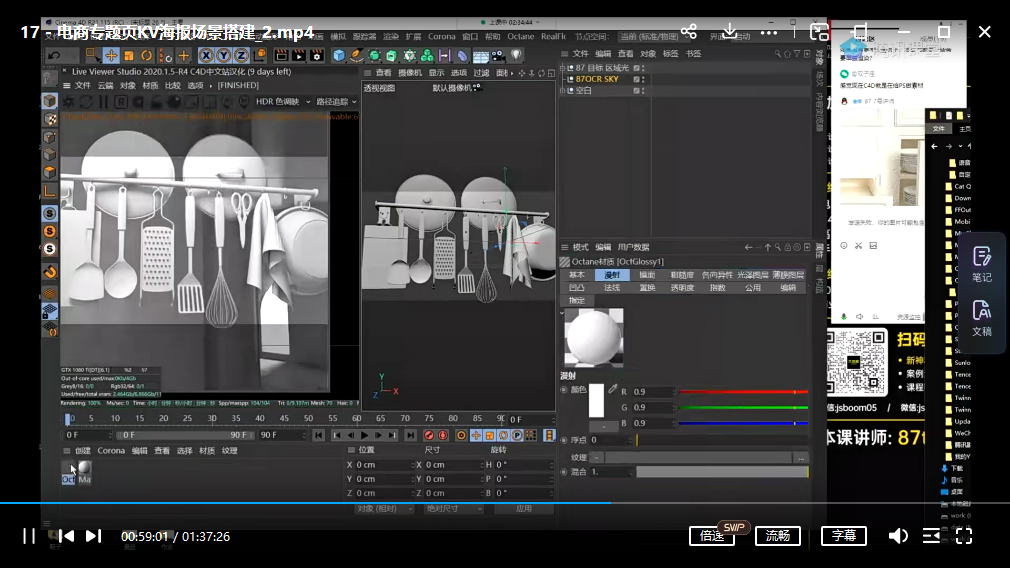
Task: Open the Corona menu in the main menu bar
Action: [441, 37]
